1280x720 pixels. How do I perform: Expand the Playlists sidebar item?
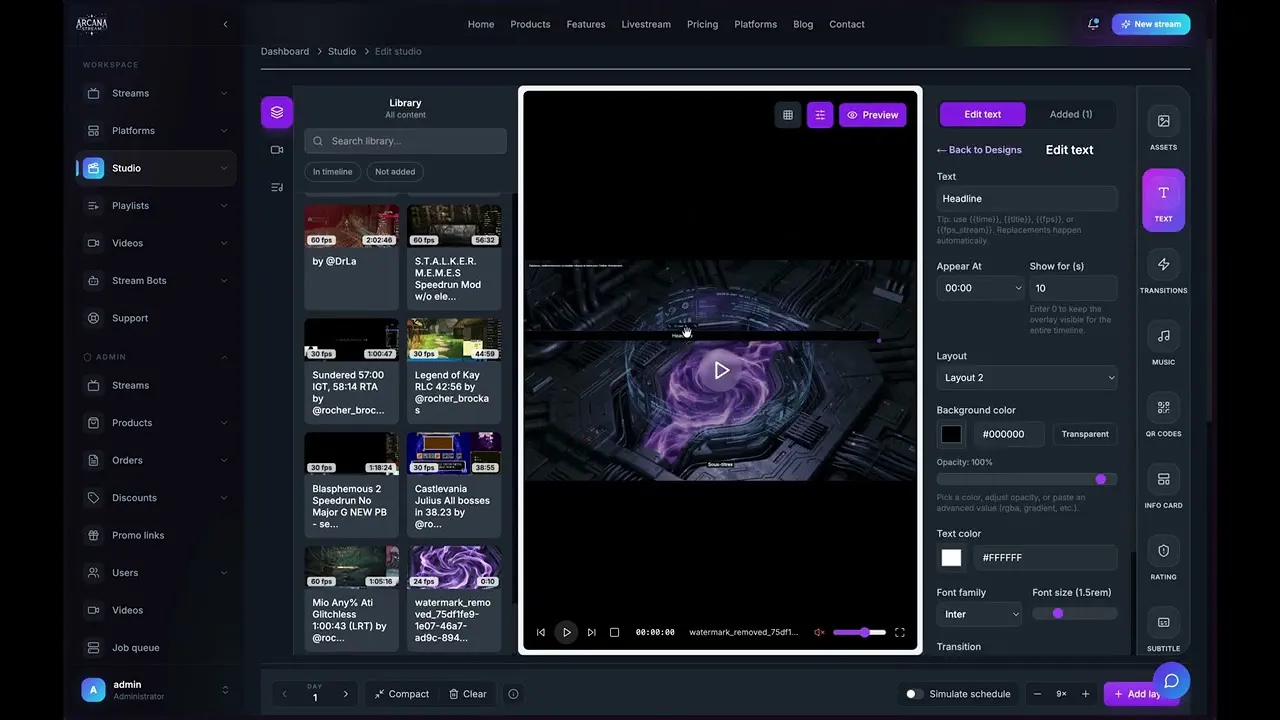pos(156,206)
